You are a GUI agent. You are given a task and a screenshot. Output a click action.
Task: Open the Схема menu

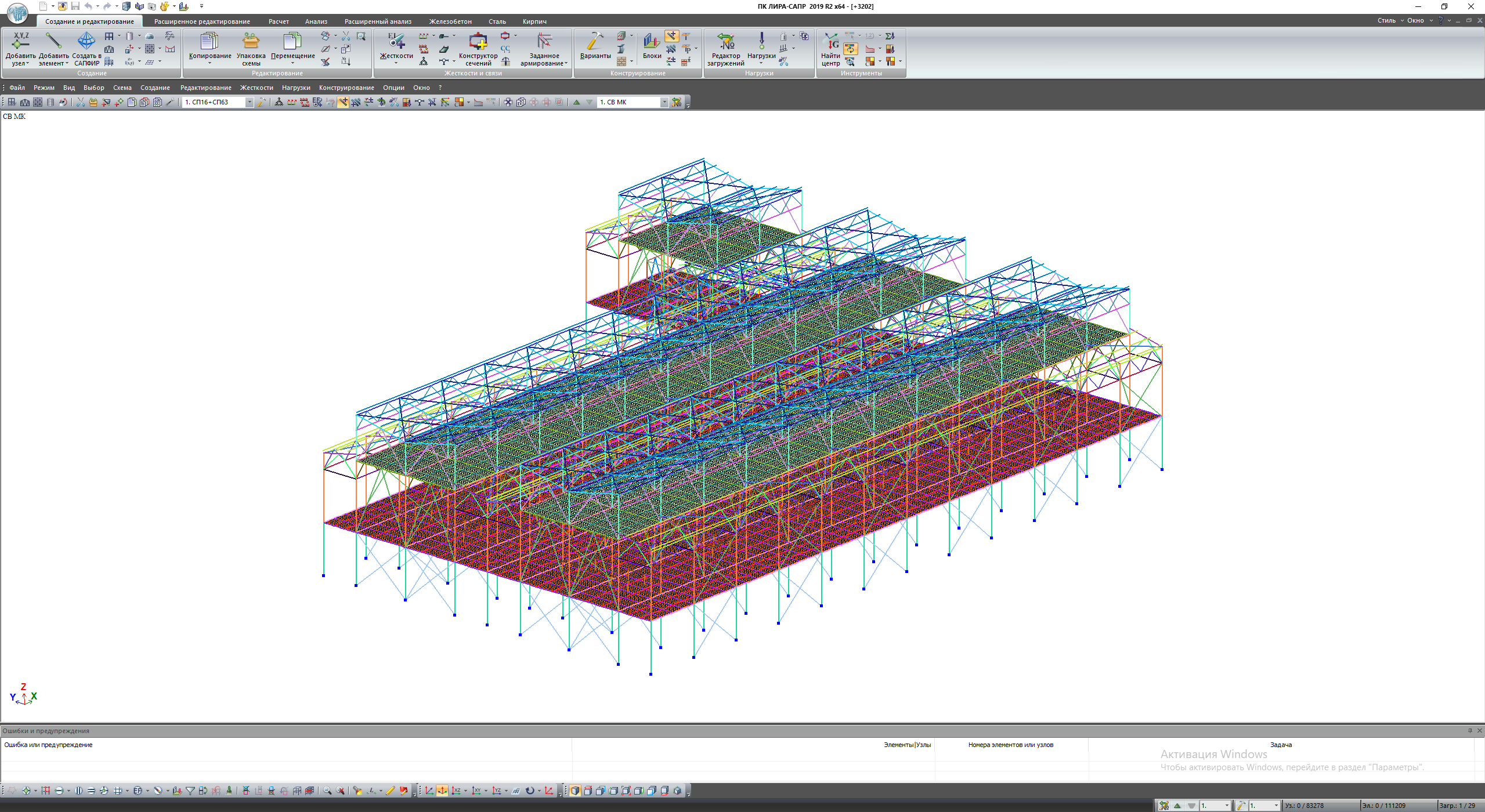pyautogui.click(x=122, y=88)
